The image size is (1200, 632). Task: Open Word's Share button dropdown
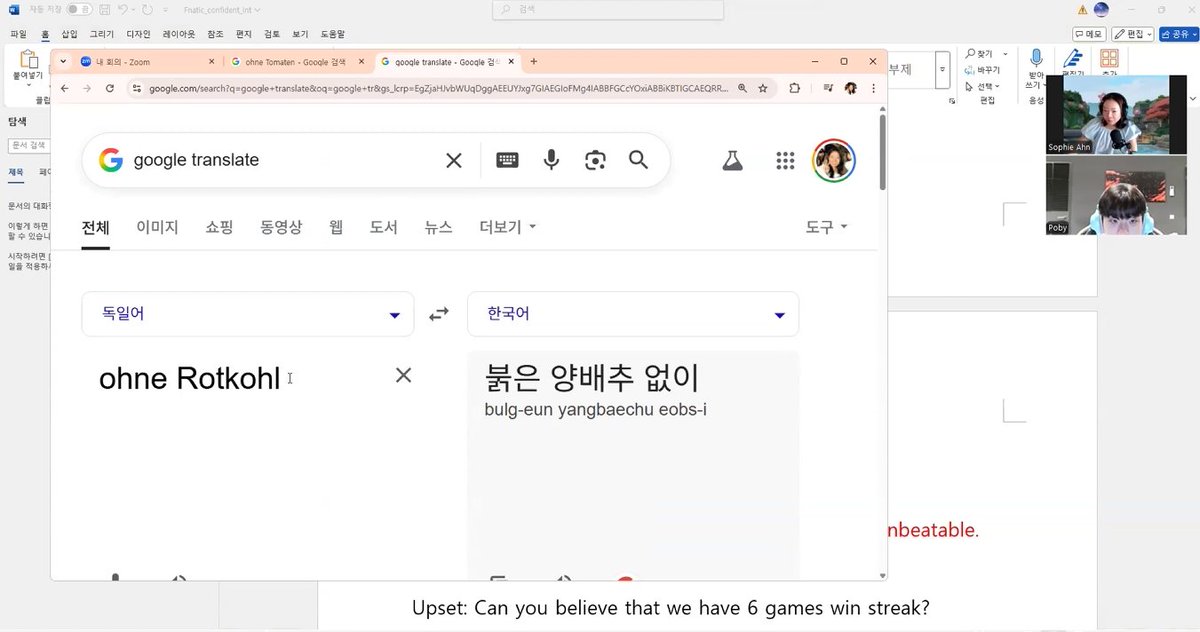1178,34
